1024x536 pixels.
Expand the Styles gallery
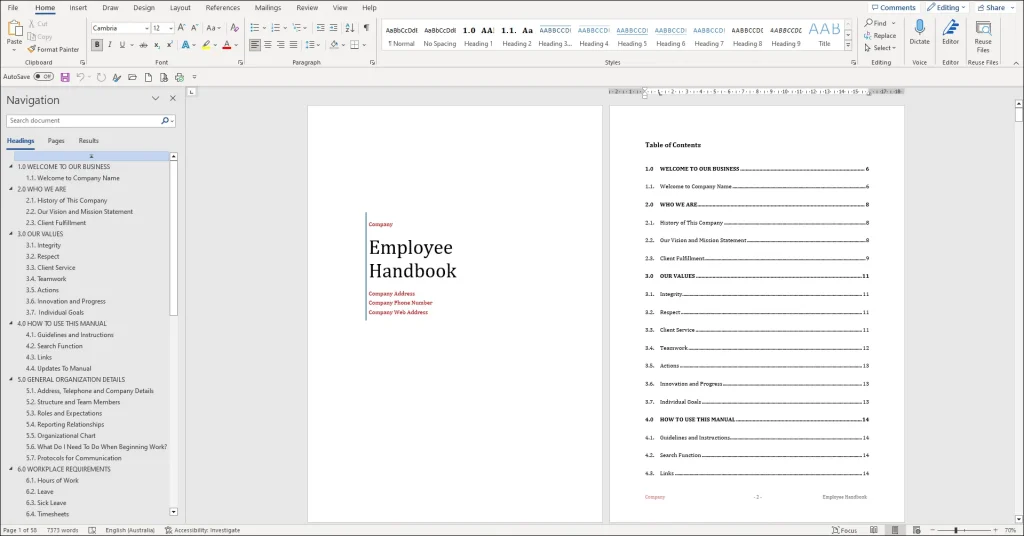(x=848, y=46)
